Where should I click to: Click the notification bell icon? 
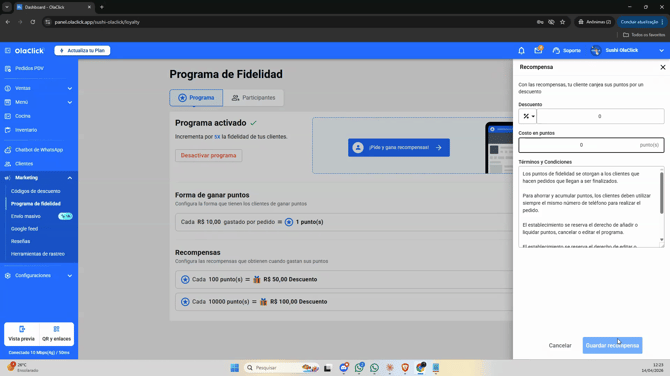click(521, 50)
